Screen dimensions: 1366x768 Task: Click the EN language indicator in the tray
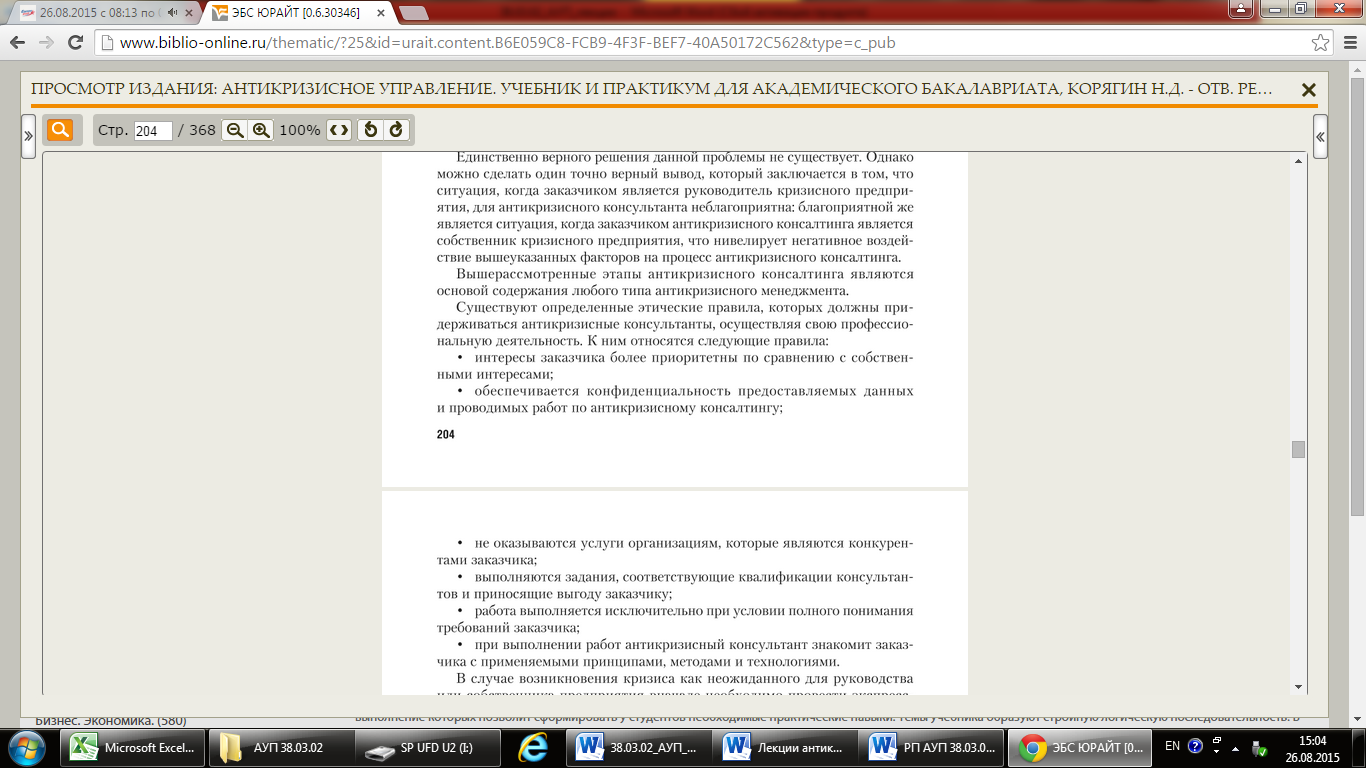click(x=1172, y=746)
